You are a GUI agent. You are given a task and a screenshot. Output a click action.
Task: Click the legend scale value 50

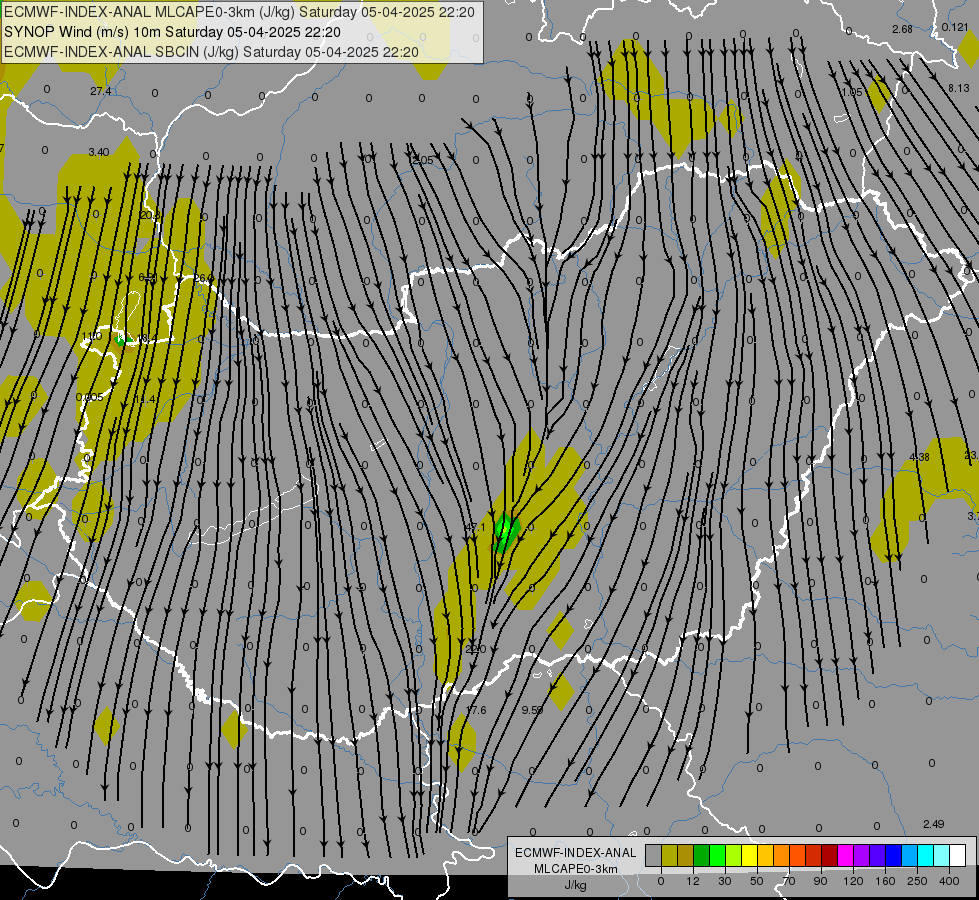[x=757, y=881]
